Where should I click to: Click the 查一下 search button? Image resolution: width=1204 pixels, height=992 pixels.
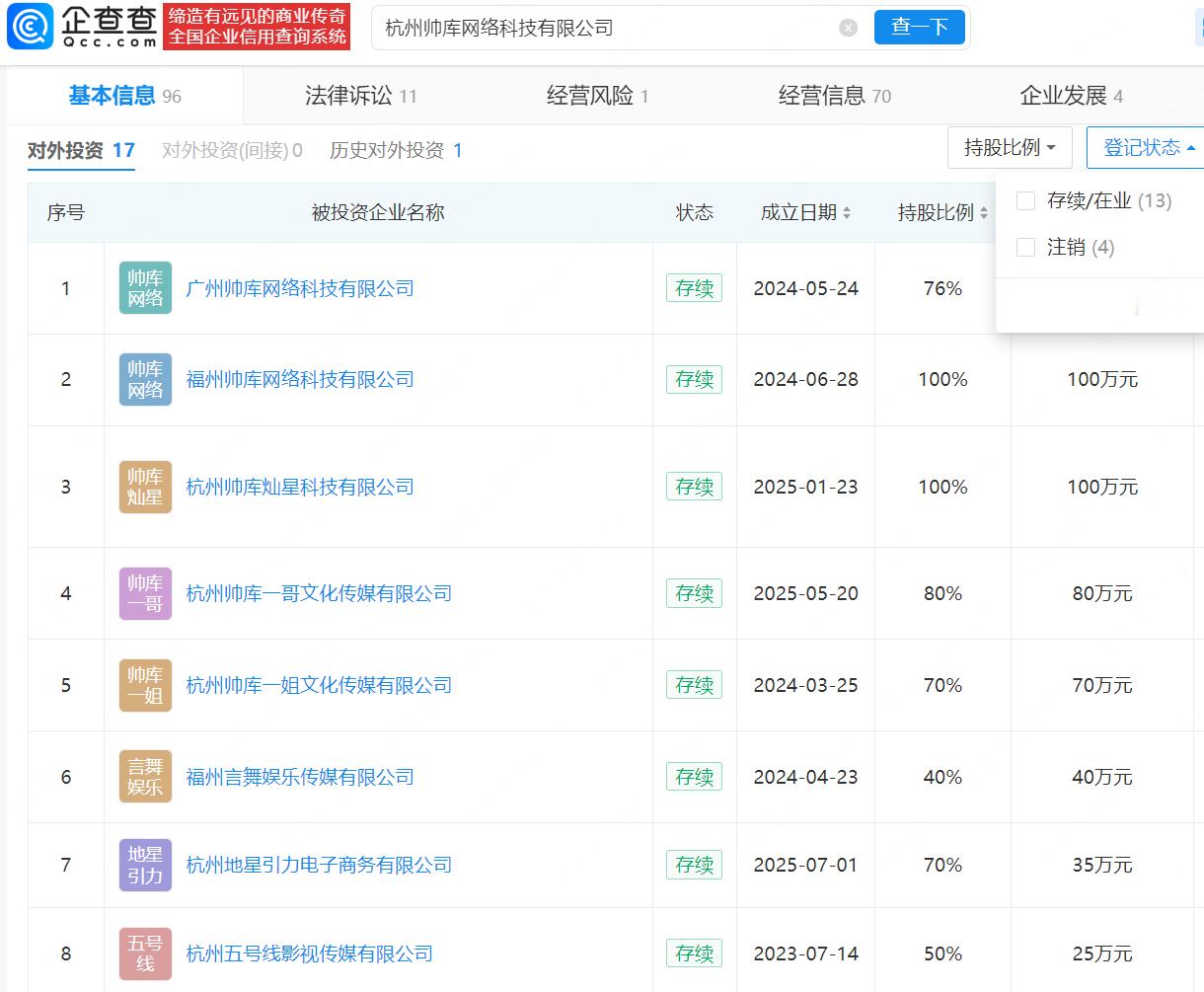coord(919,27)
